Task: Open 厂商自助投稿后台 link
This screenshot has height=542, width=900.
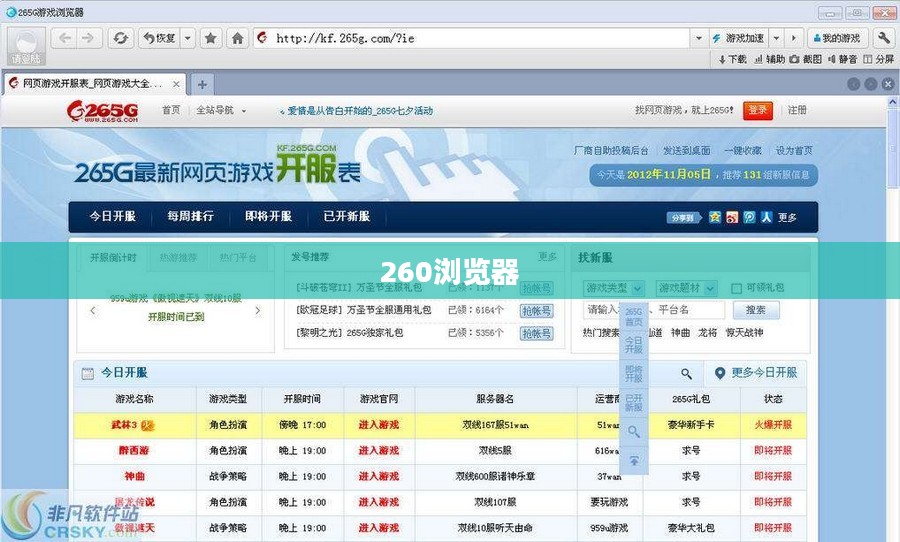Action: 611,150
